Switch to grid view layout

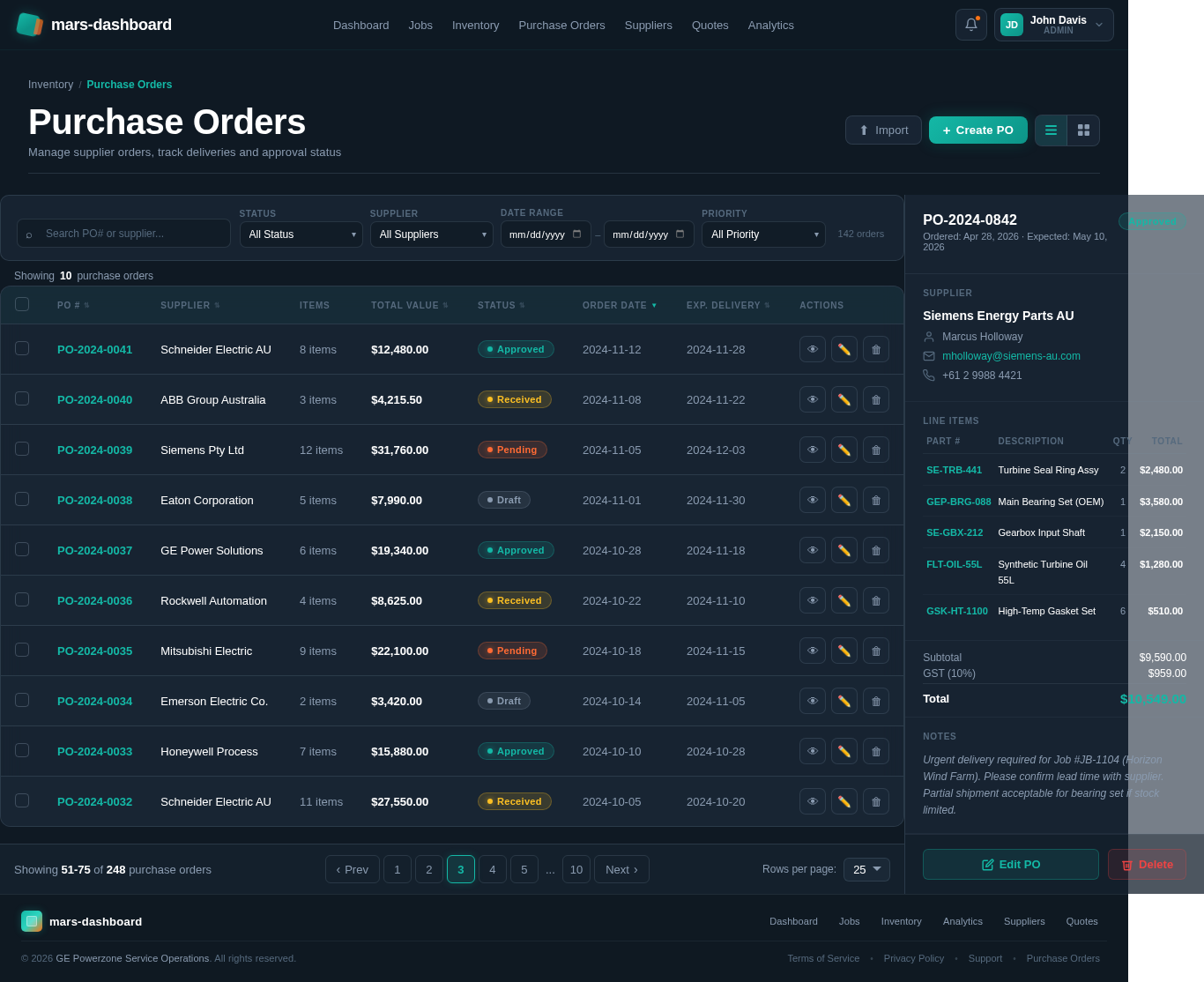pos(1083,130)
